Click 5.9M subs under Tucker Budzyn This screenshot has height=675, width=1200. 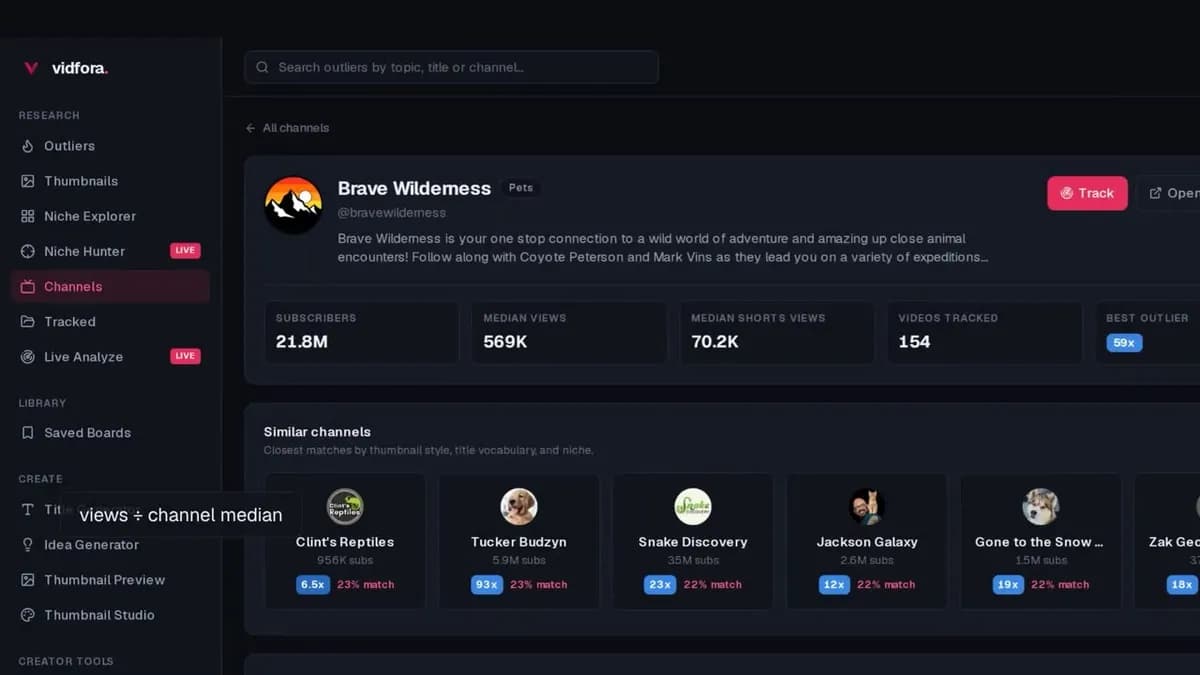[x=519, y=561]
